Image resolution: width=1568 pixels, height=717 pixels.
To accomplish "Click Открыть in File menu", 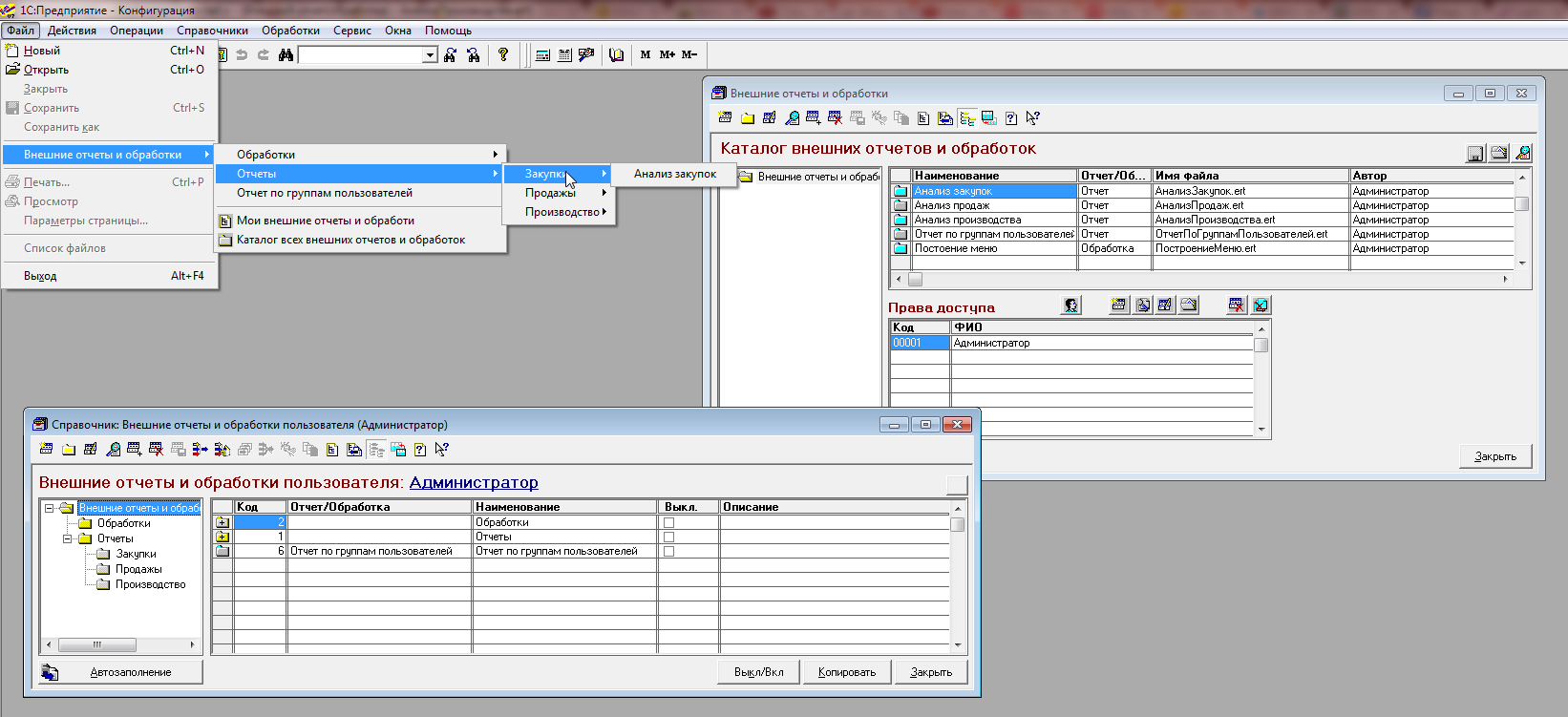I will [110, 70].
